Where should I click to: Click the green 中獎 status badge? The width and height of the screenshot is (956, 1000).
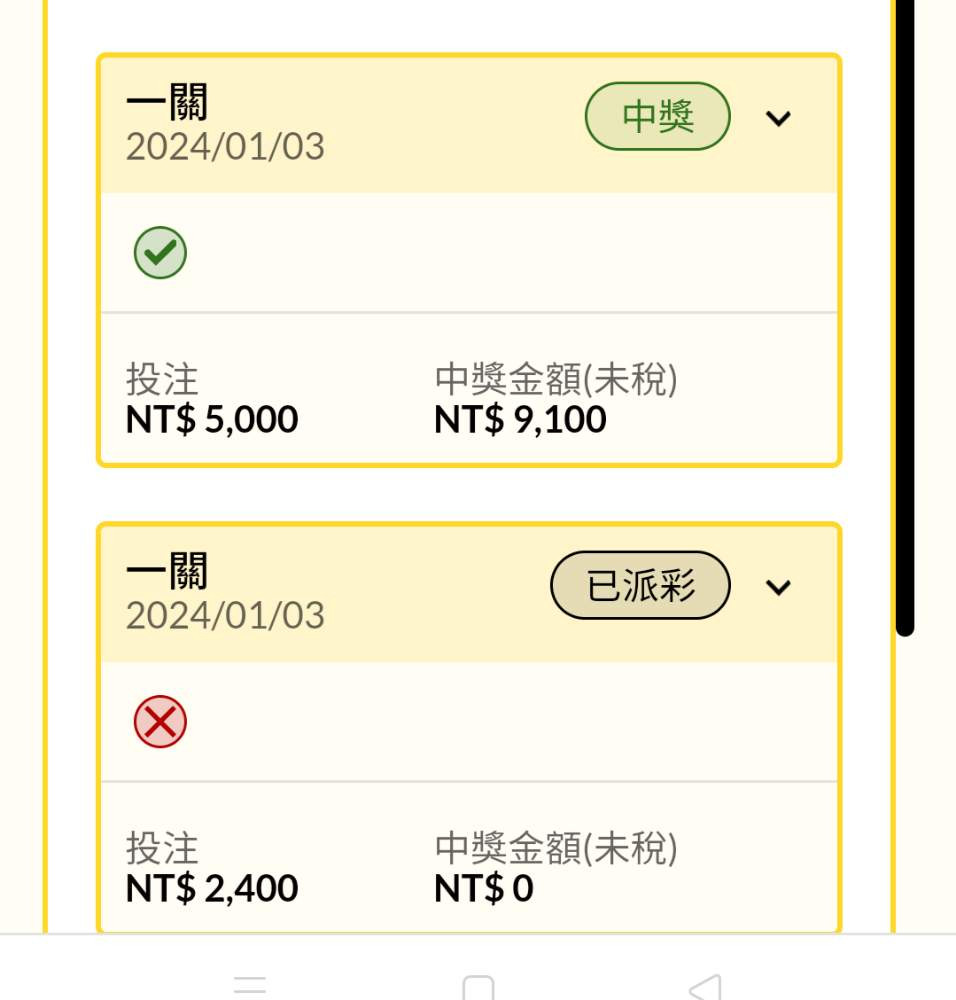pos(657,117)
